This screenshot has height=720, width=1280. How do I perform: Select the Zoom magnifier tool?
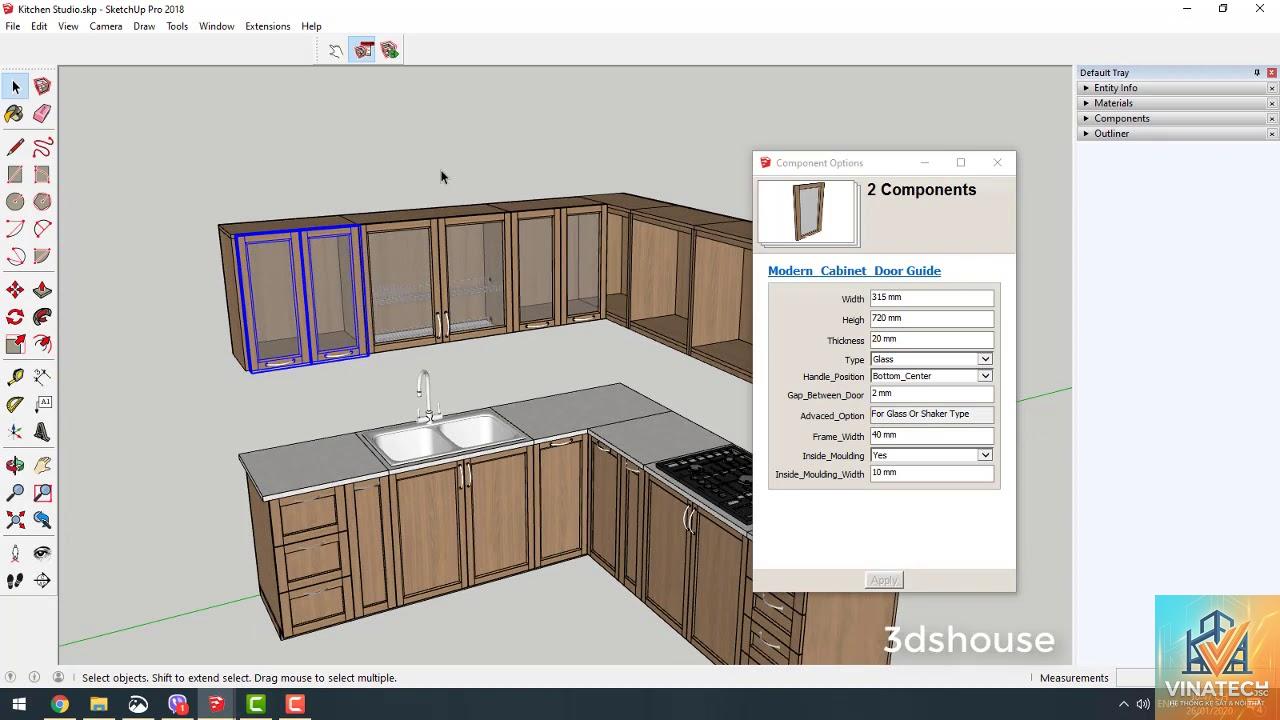coord(15,492)
